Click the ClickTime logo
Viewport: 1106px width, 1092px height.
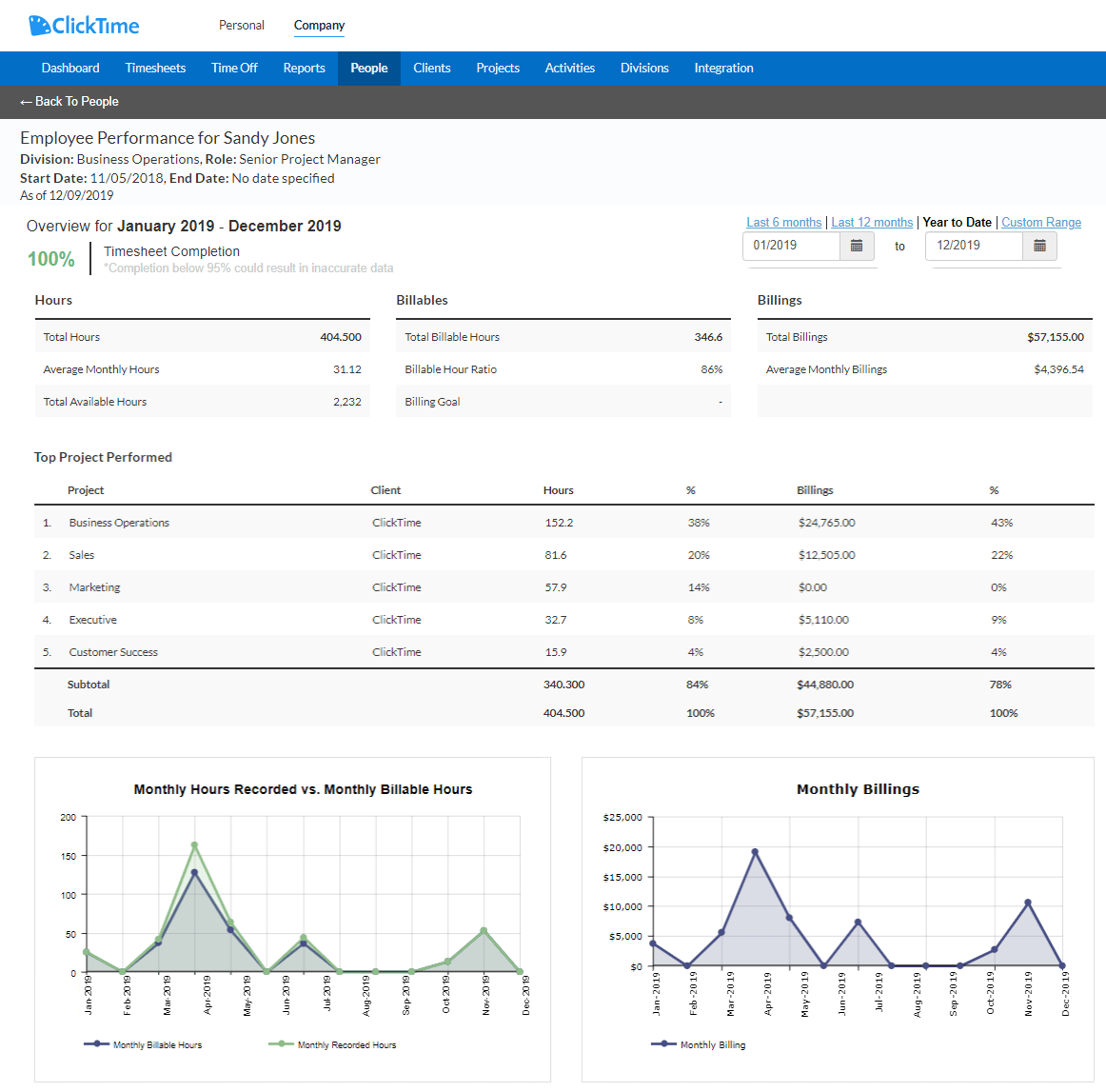[84, 26]
